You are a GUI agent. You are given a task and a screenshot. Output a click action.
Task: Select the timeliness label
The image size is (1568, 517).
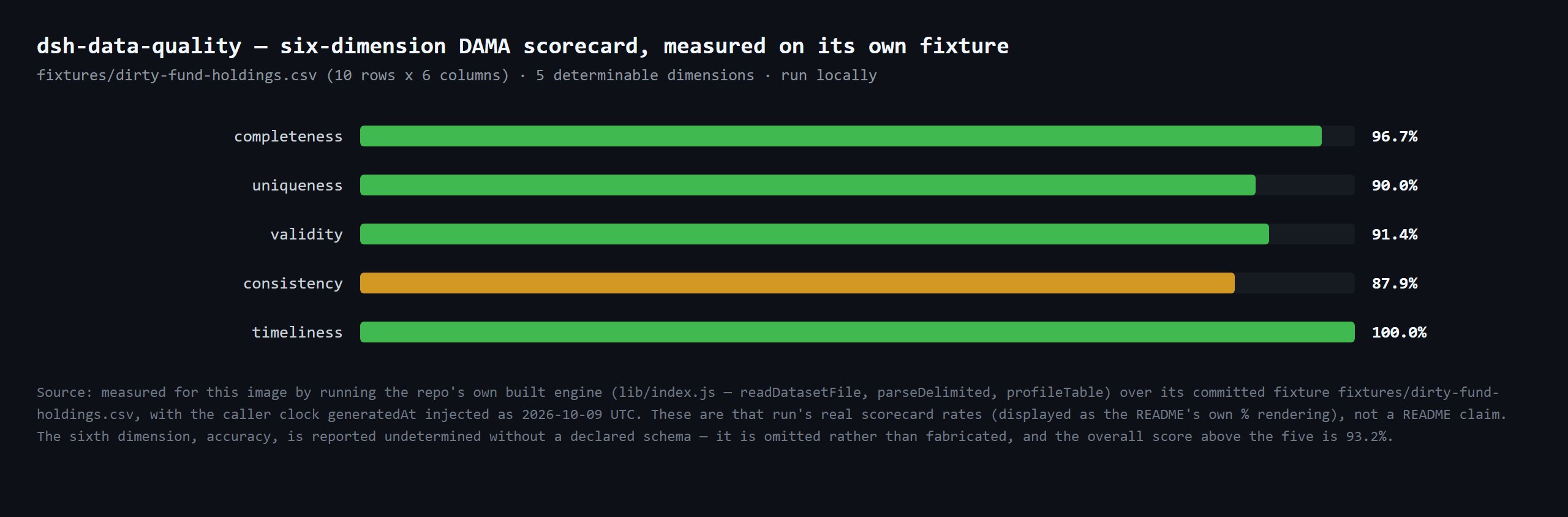(297, 333)
